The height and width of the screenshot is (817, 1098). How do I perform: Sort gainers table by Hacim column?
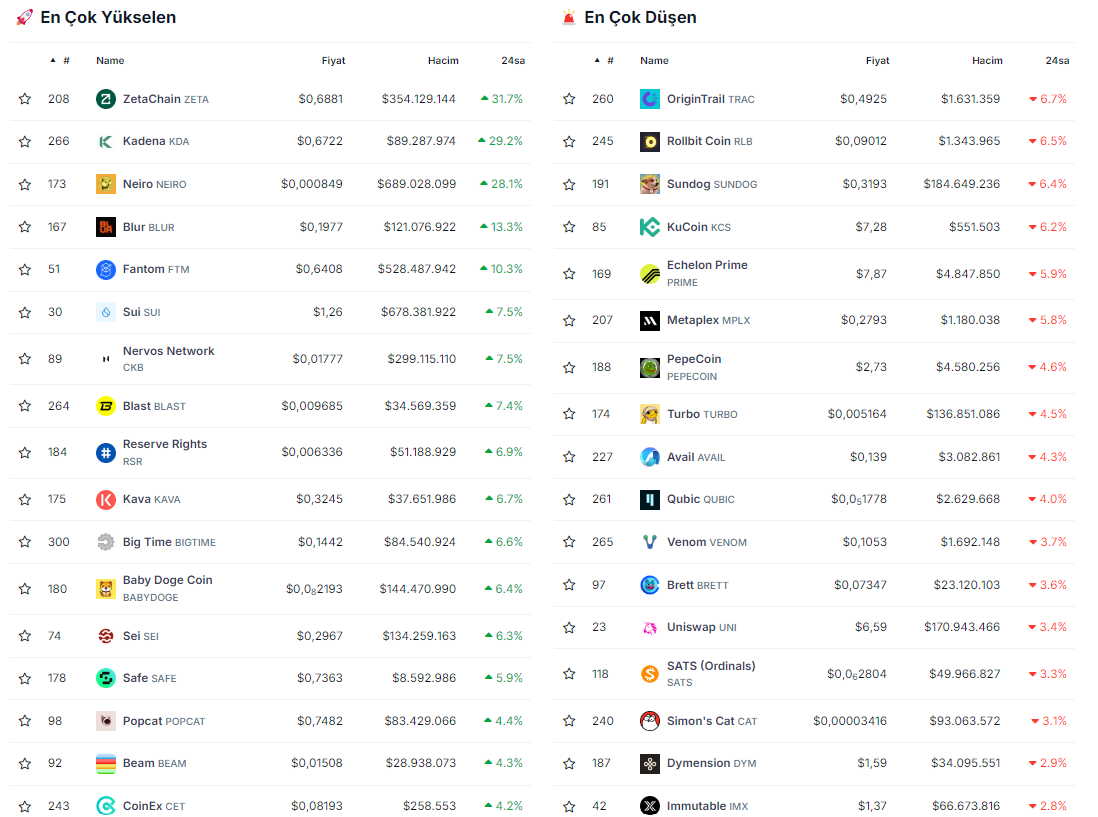[x=443, y=61]
